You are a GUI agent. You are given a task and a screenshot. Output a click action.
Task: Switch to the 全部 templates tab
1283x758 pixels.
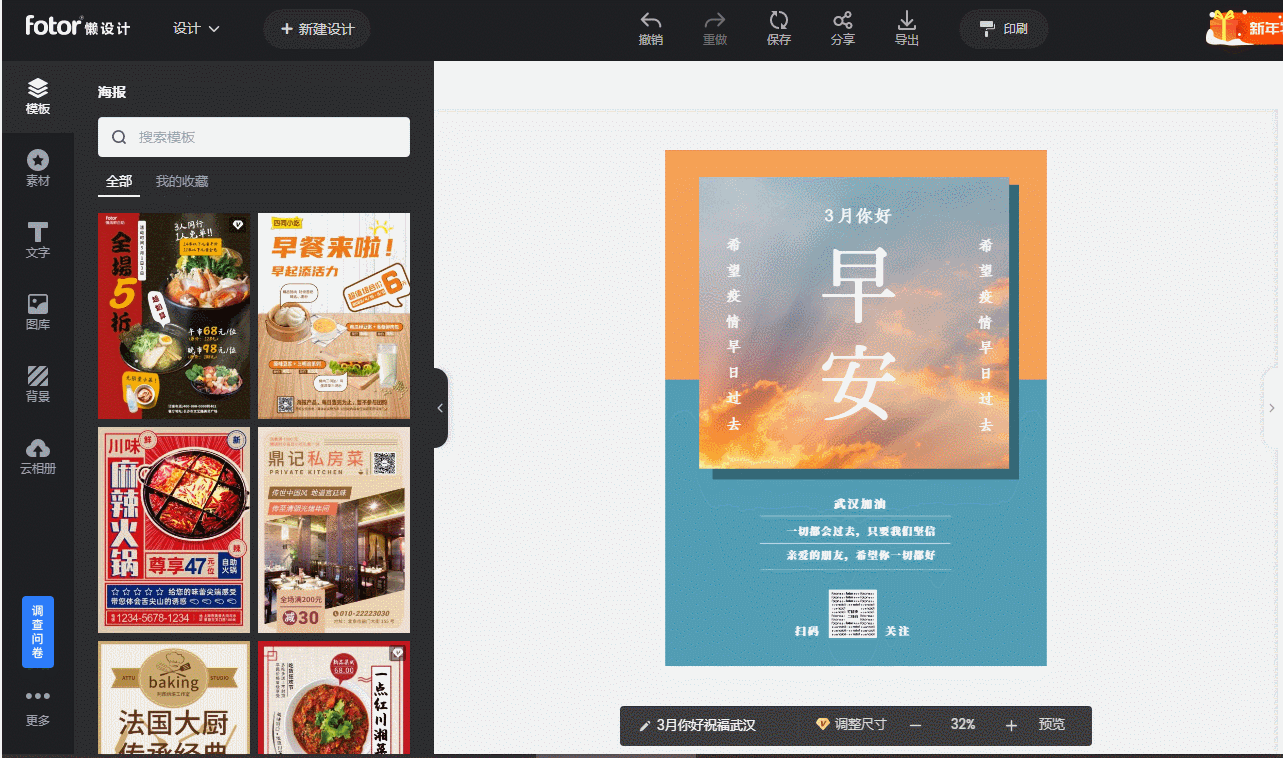[119, 181]
